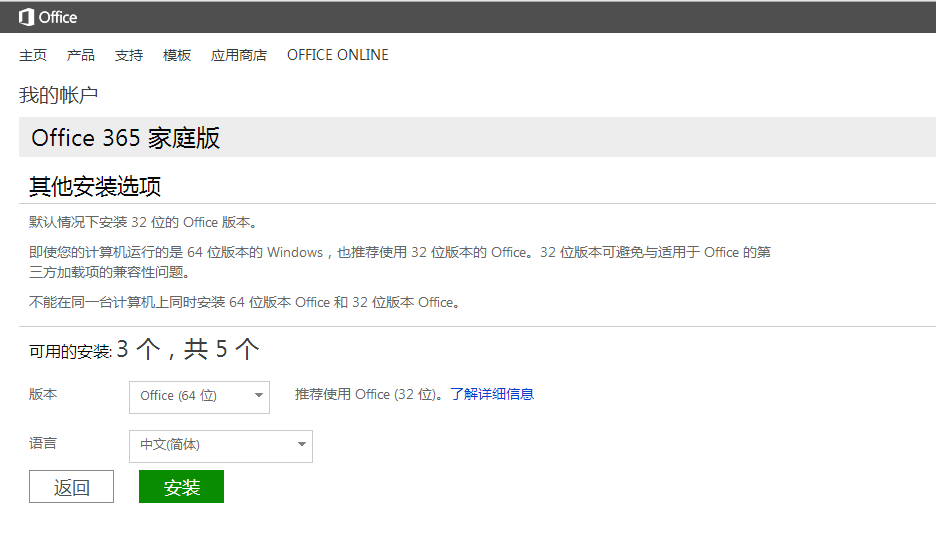Screen dimensions: 936x540
Task: Open the 支持 navigation item
Action: pyautogui.click(x=129, y=55)
